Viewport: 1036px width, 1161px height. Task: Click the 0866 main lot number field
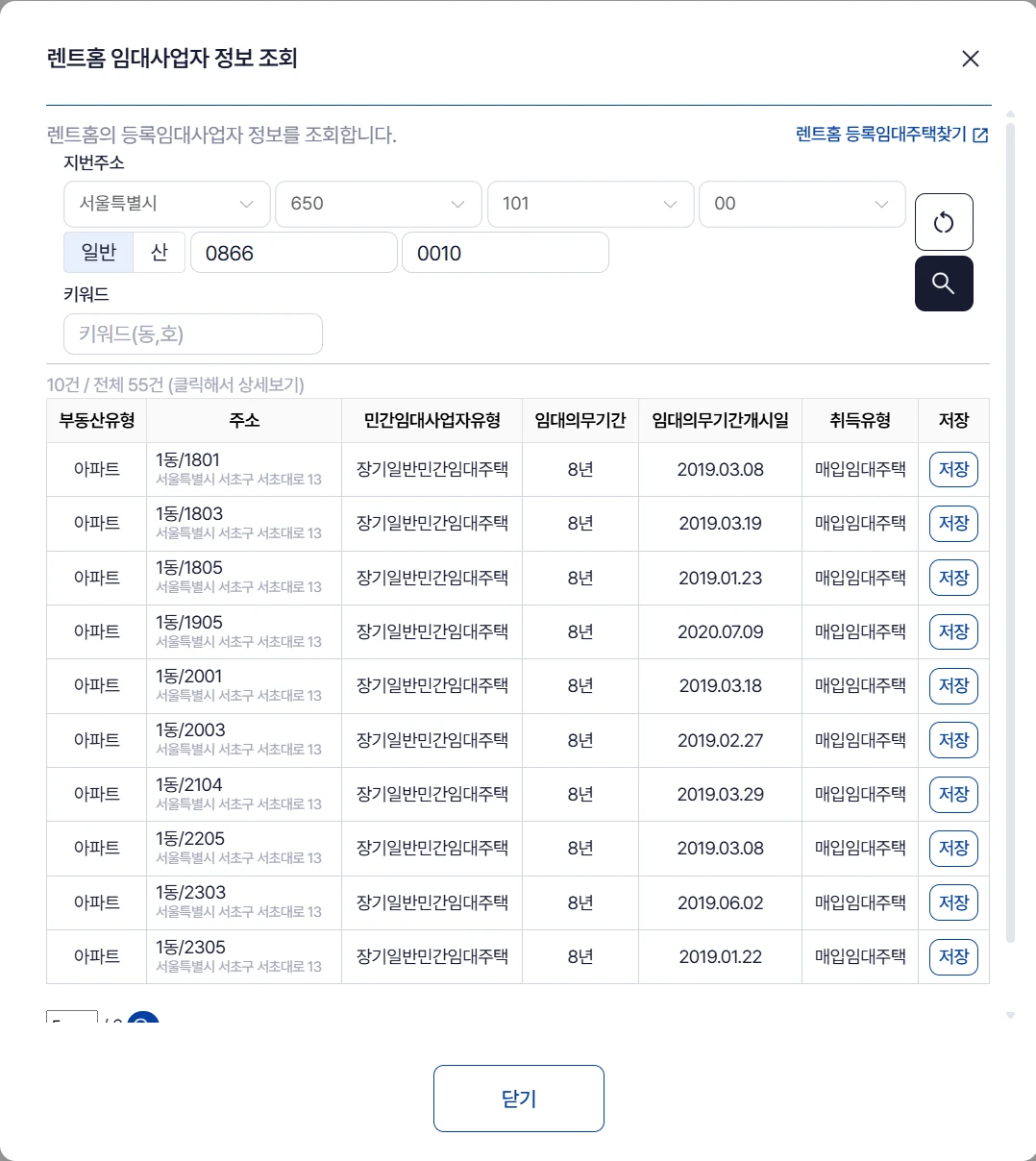(x=293, y=253)
